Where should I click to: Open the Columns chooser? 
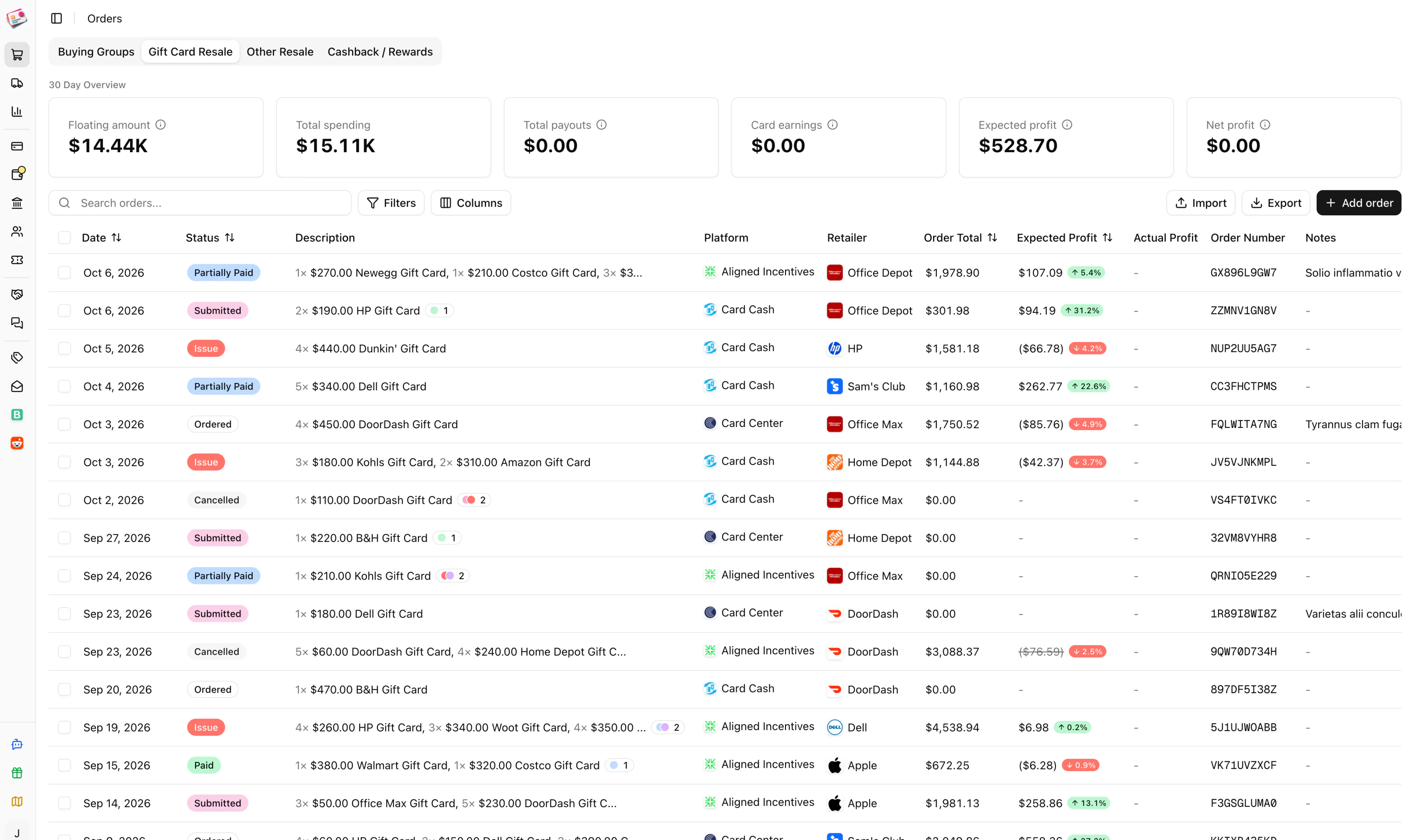click(x=471, y=203)
